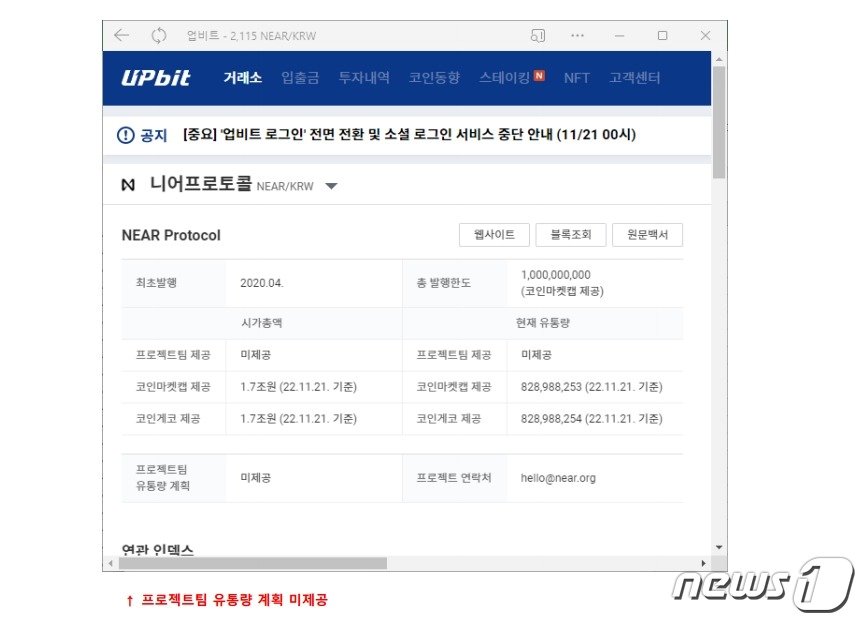
Task: Click the 프로젝트 연락처 label
Action: pos(453,478)
